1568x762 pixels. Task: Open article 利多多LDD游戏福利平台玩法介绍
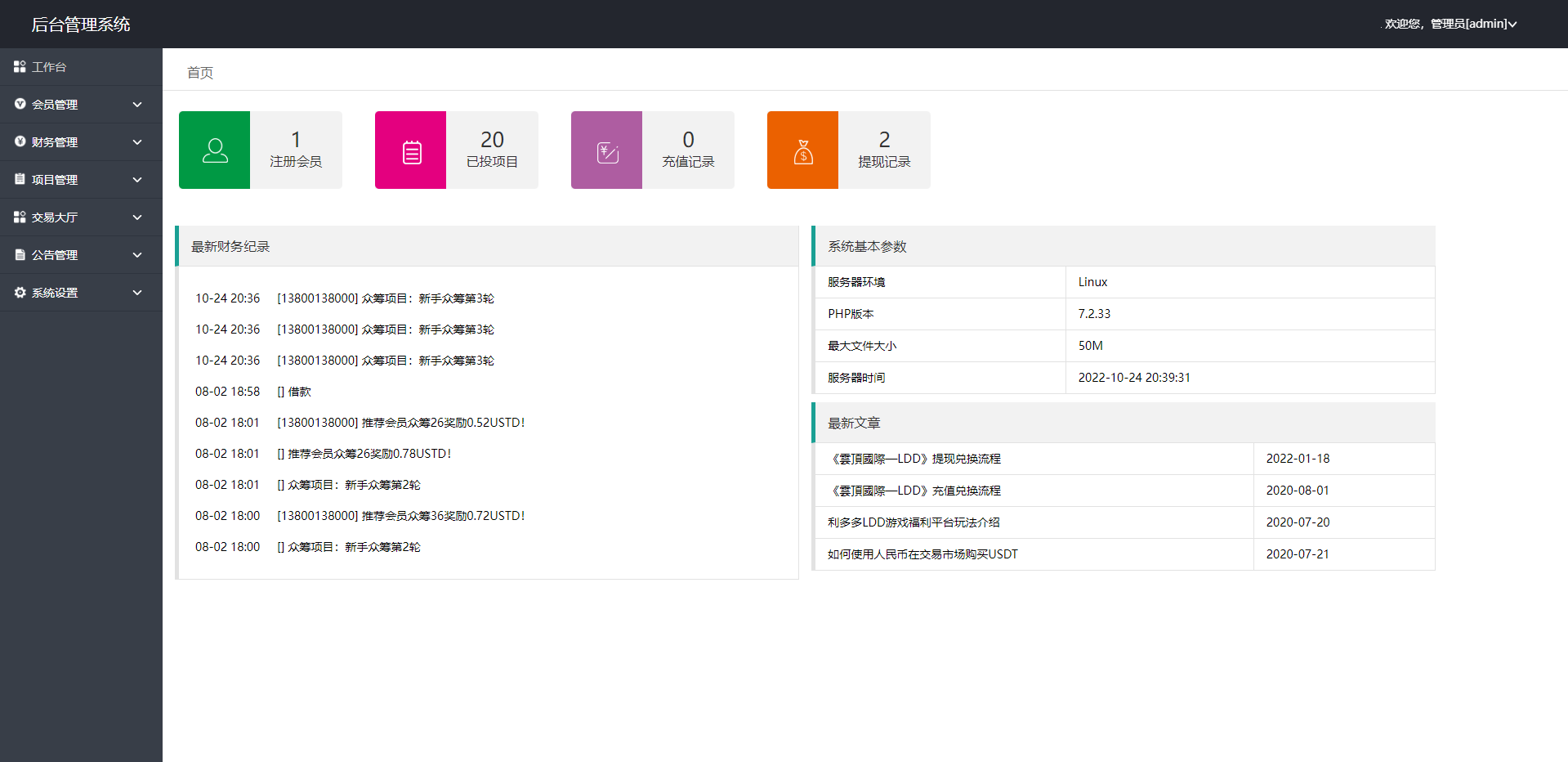point(914,522)
